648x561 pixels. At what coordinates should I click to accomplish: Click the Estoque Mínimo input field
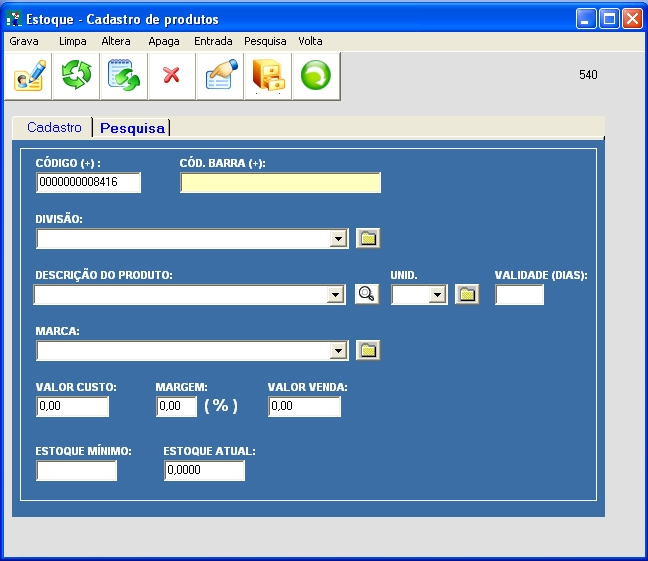click(x=76, y=470)
